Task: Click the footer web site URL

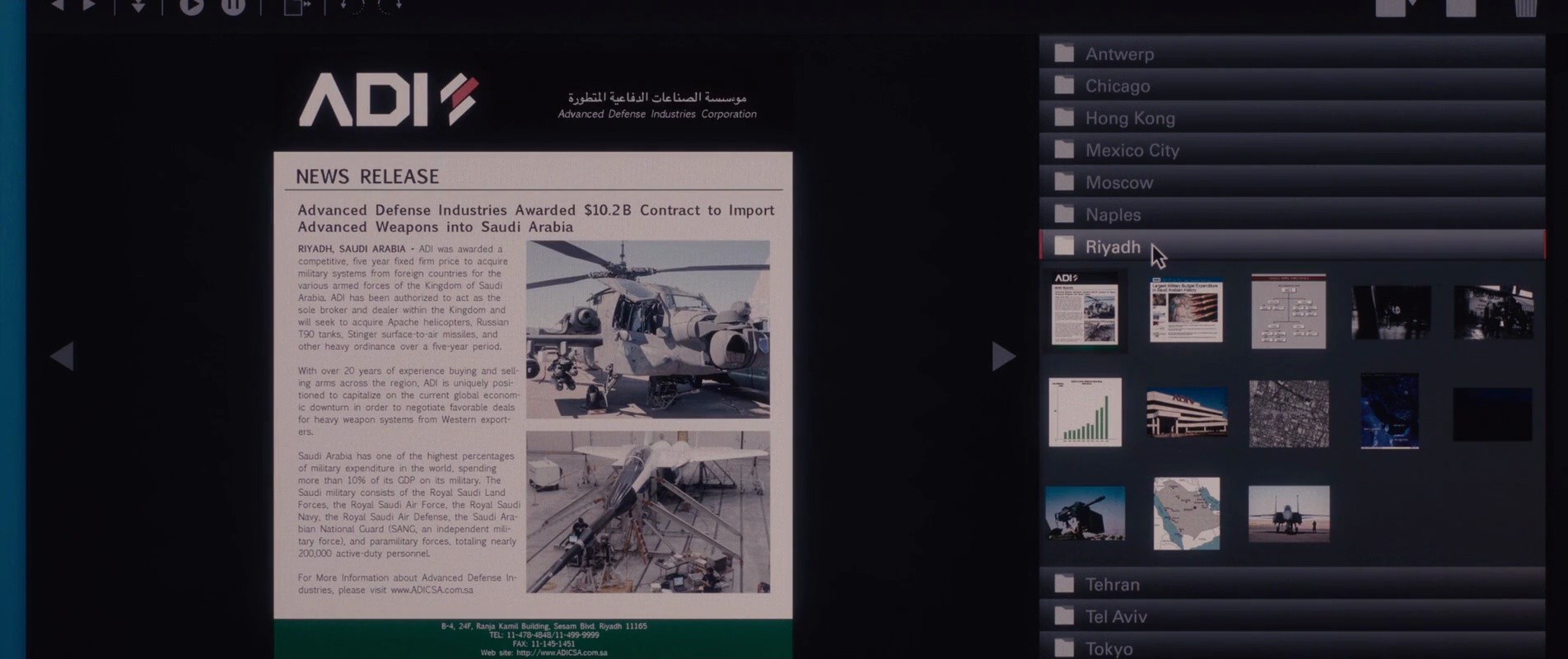Action: click(x=562, y=652)
